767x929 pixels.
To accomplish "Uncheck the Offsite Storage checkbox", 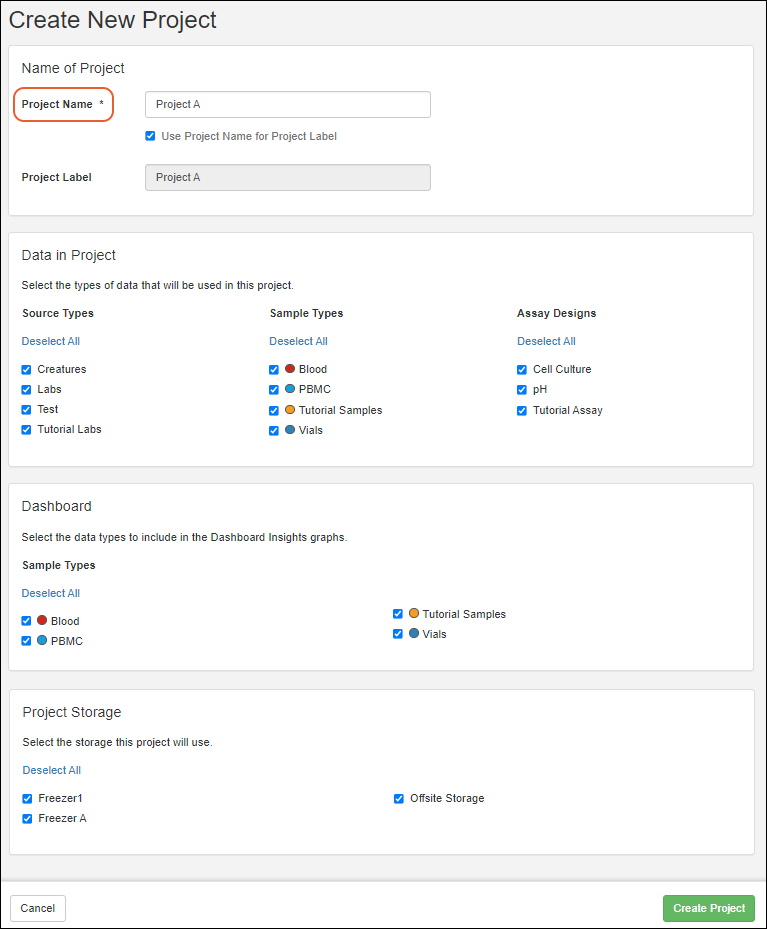I will coord(399,798).
